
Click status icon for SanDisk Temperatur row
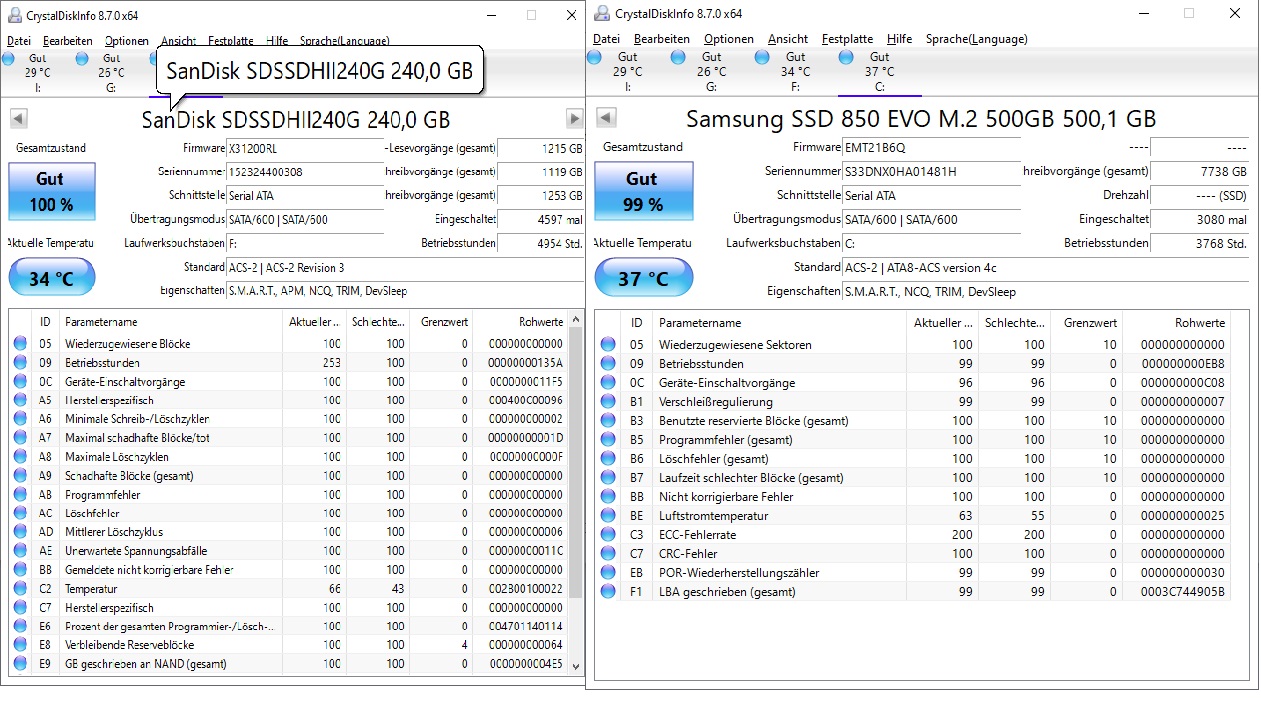coord(20,589)
